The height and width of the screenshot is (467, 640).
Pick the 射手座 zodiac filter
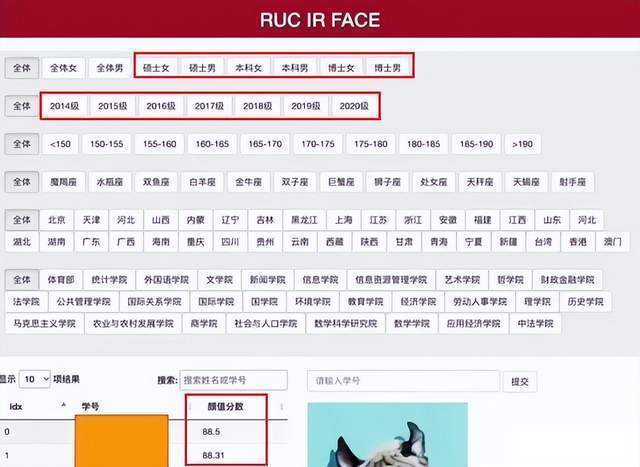573,182
